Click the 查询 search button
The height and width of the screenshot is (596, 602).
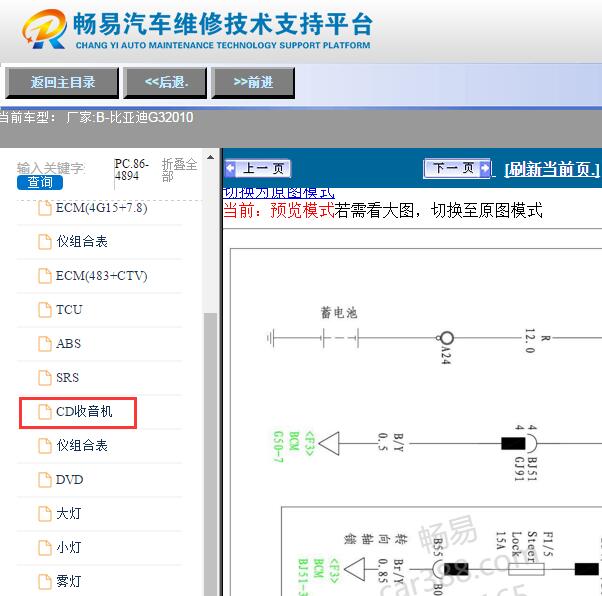pyautogui.click(x=40, y=182)
